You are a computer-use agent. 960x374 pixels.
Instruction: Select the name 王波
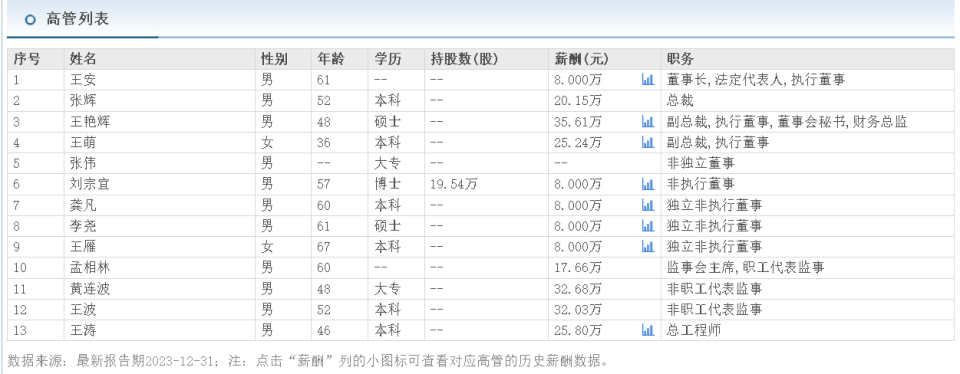[x=83, y=309]
